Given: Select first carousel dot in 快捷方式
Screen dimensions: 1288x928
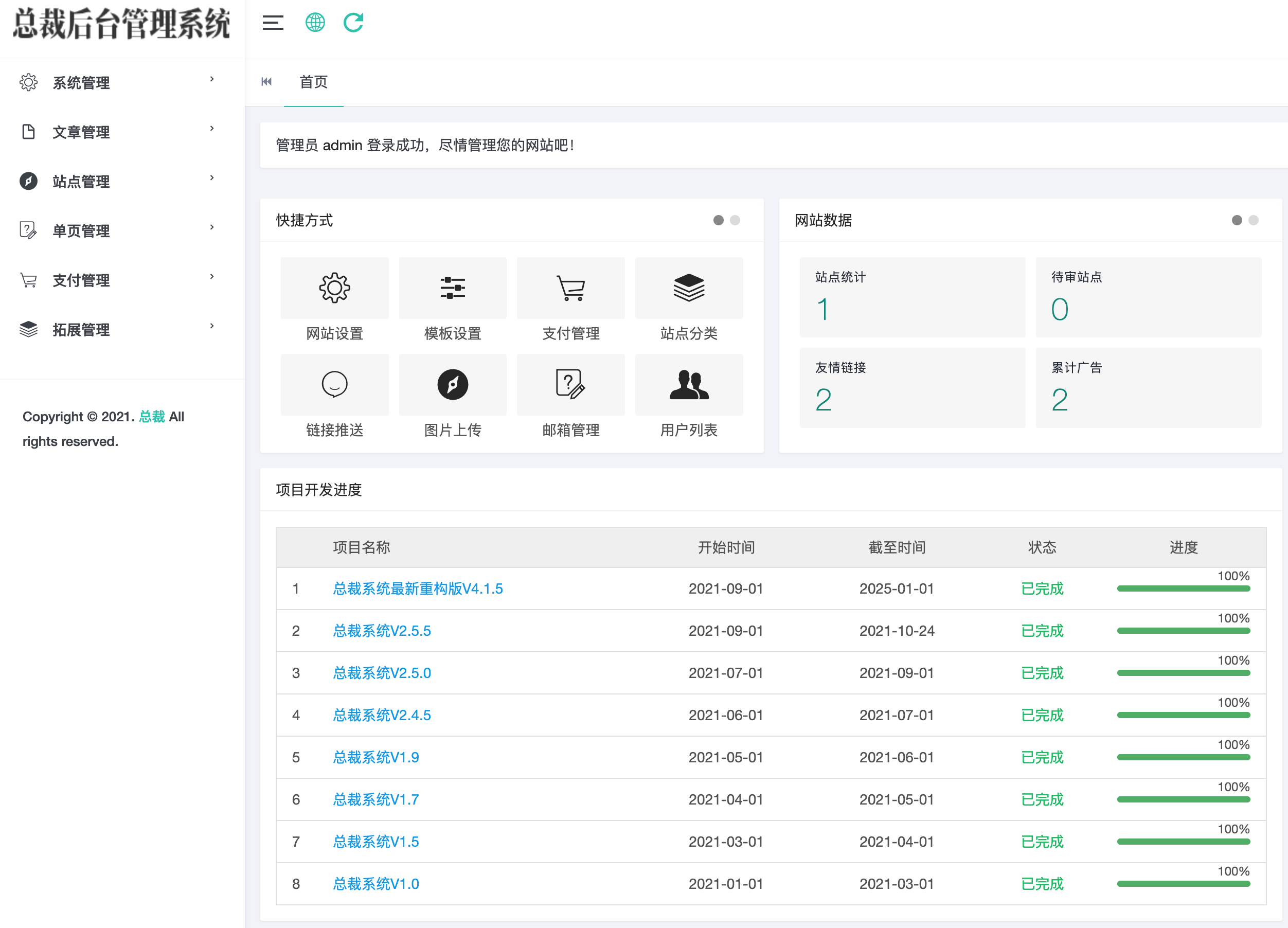Looking at the screenshot, I should tap(719, 220).
